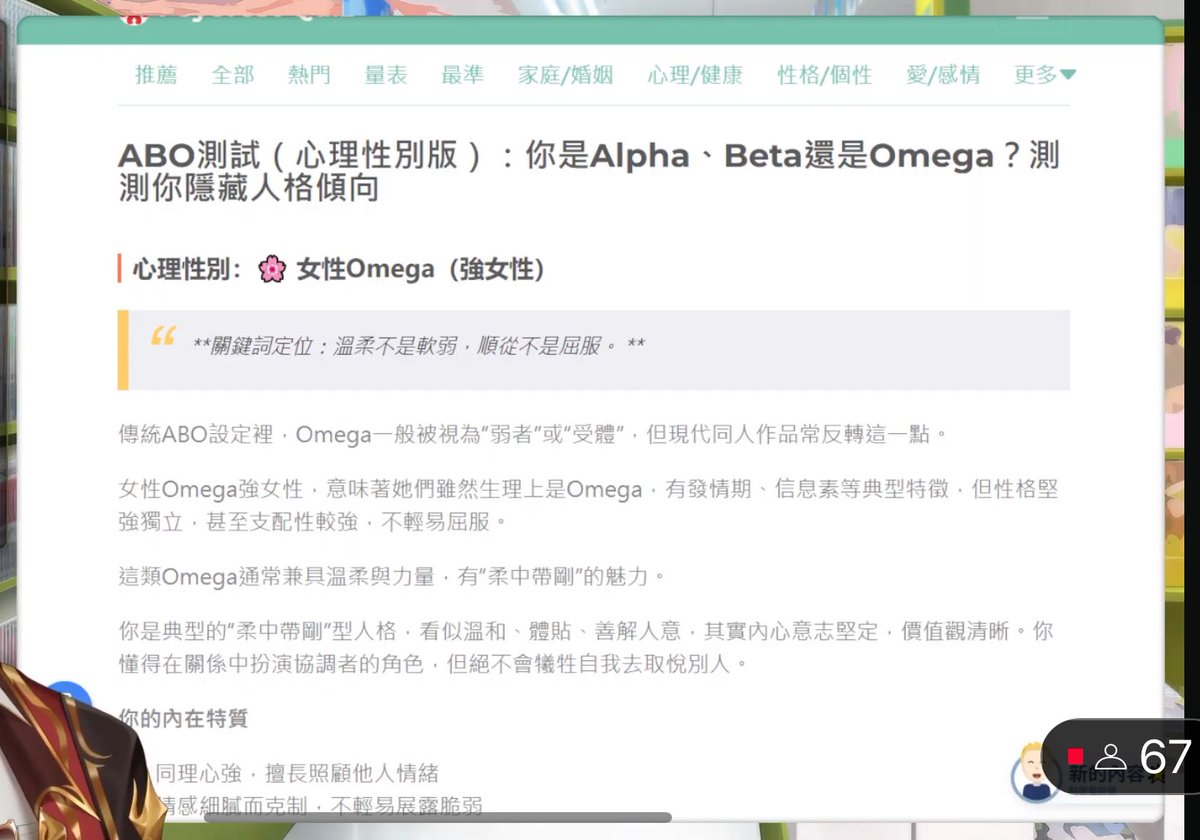
Task: Click the red live recording indicator
Action: click(x=1076, y=757)
